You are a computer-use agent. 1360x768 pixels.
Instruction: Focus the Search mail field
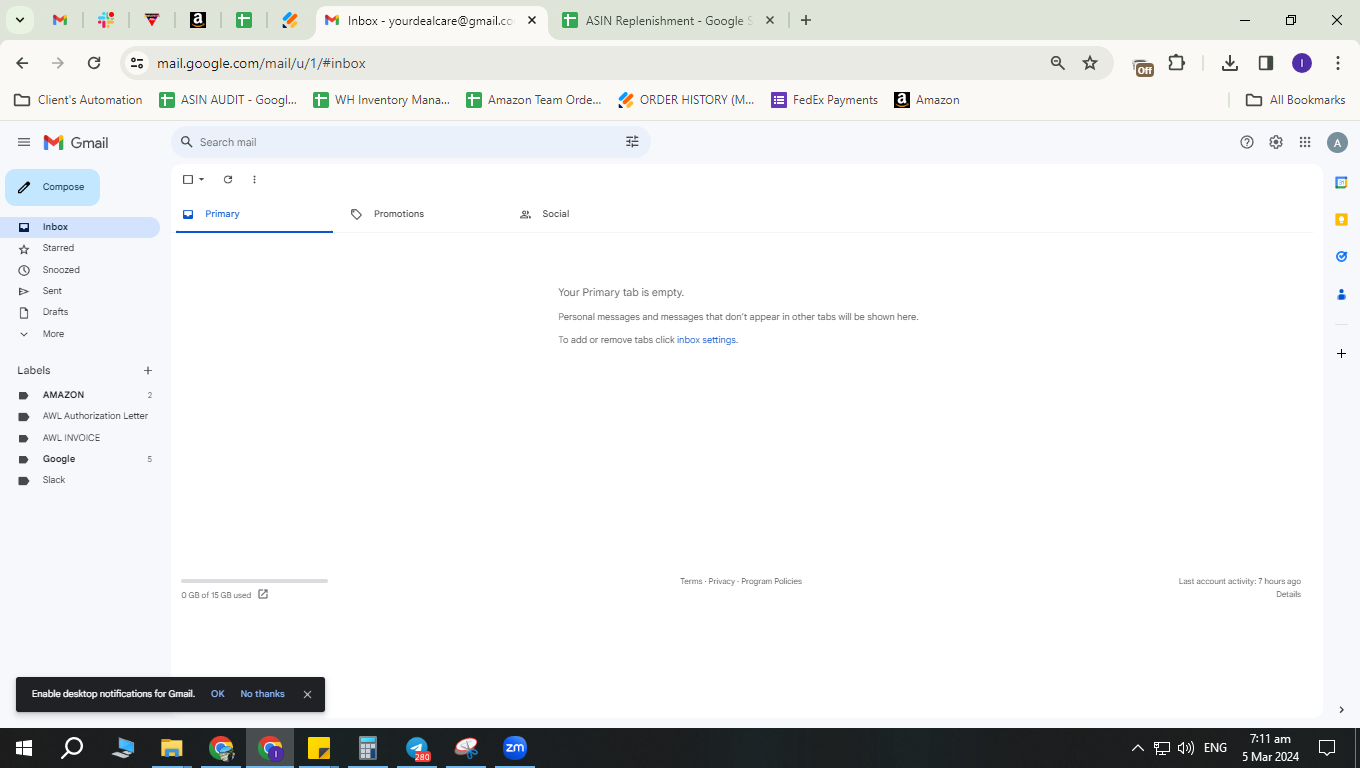(410, 142)
